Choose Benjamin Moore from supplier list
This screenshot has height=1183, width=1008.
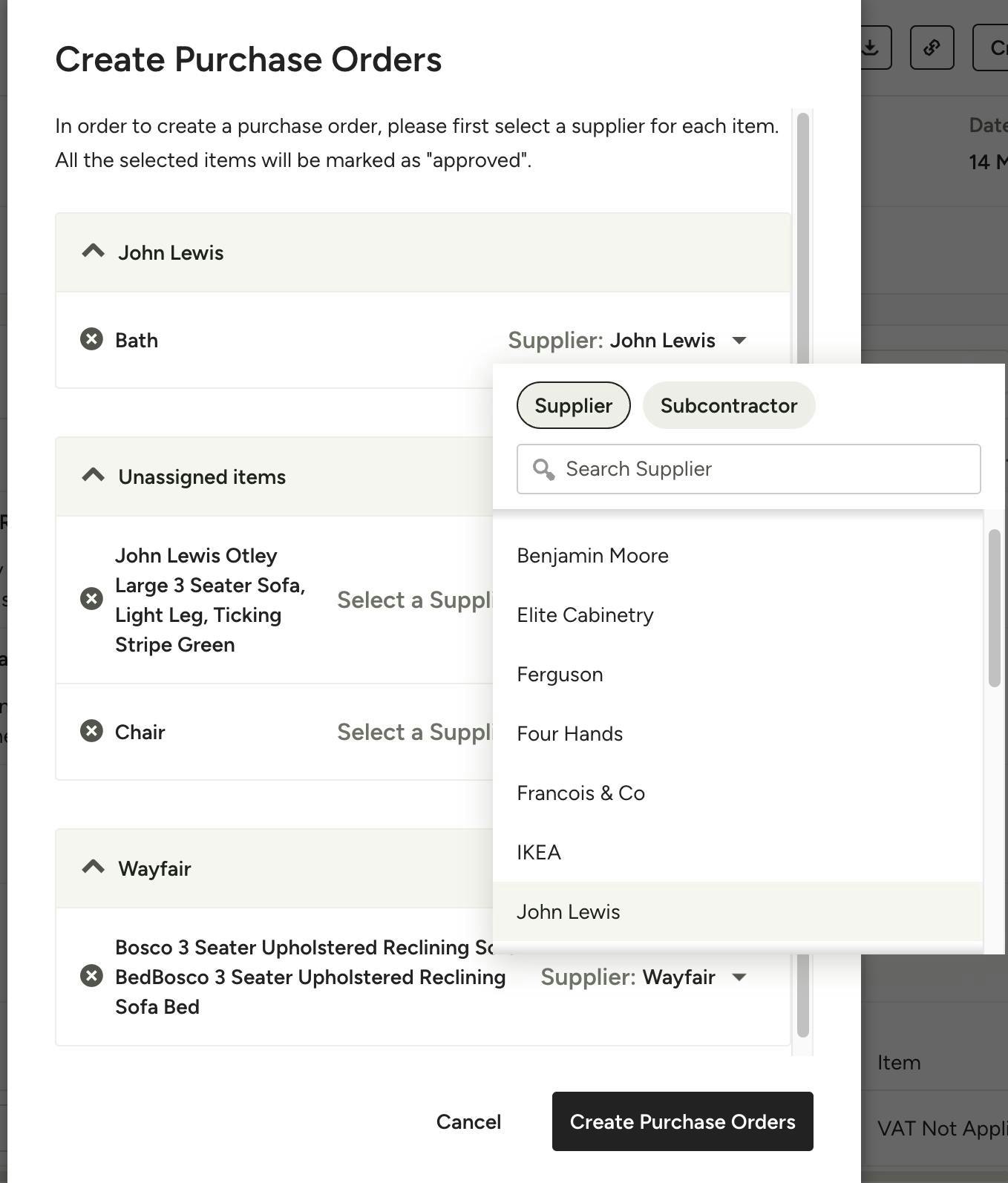[x=738, y=556]
